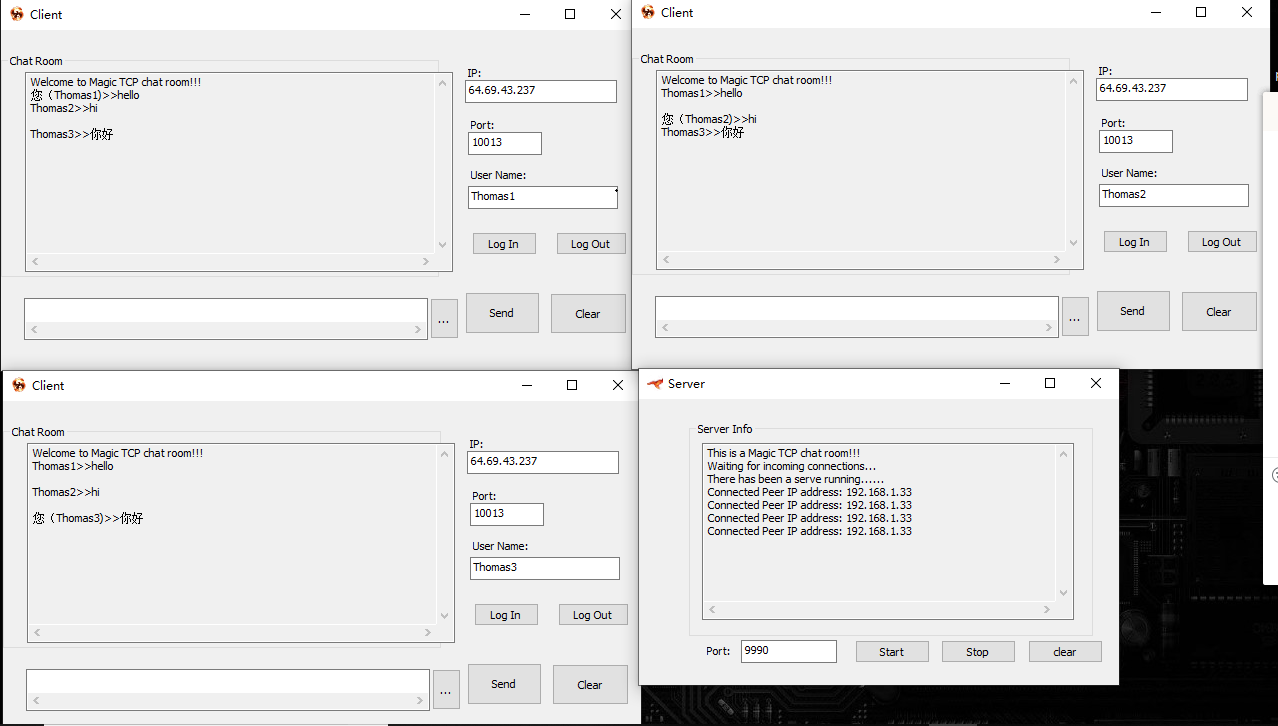Image resolution: width=1278 pixels, height=726 pixels.
Task: Click chat scroll-down arrow in Thomas2 client
Action: pyautogui.click(x=1074, y=243)
